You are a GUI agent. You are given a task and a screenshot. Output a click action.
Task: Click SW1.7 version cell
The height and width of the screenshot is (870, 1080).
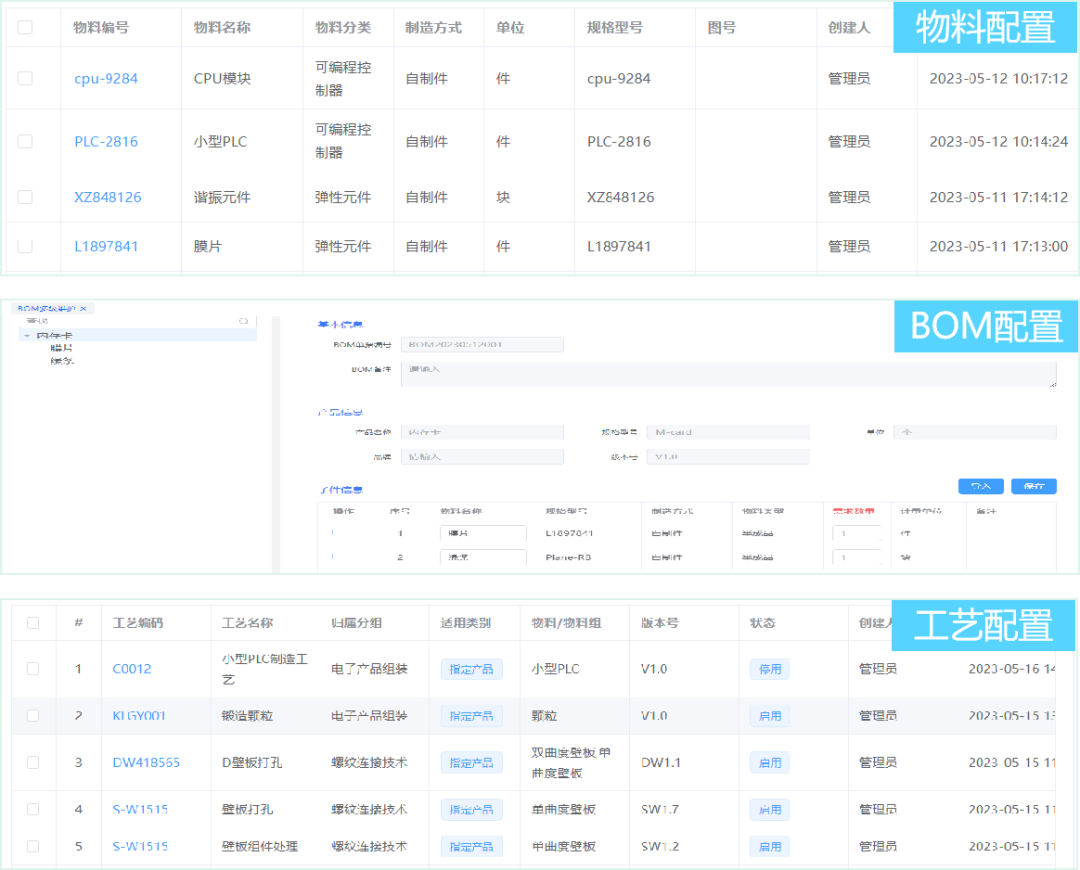660,809
